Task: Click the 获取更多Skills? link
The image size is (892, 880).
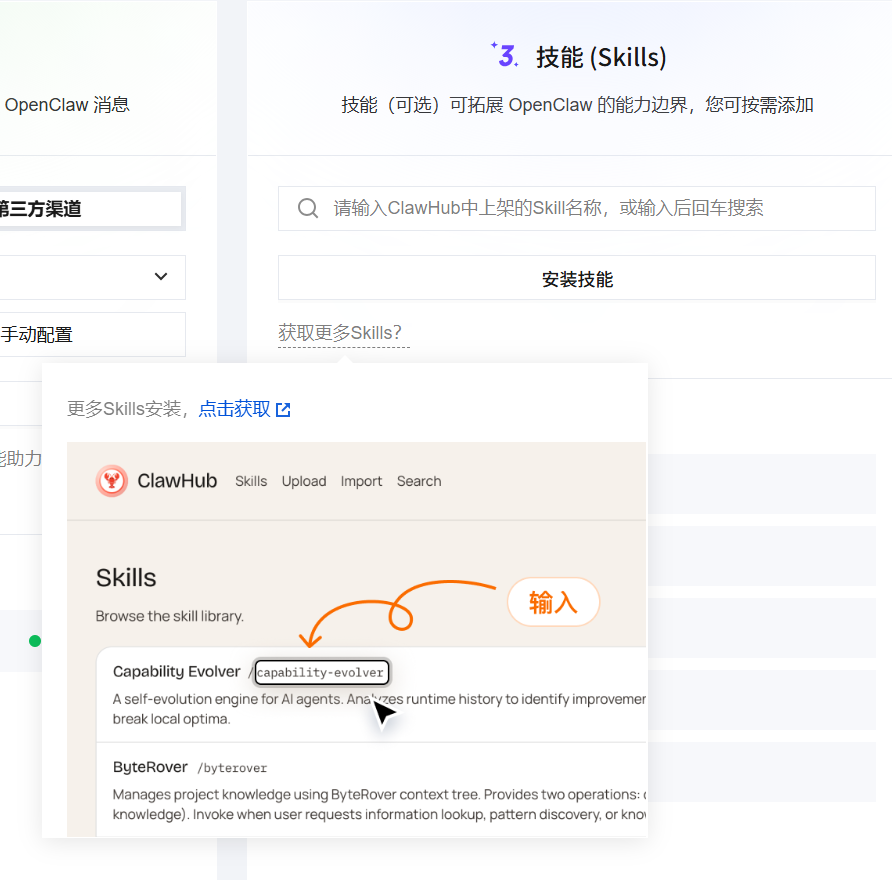Action: coord(344,333)
